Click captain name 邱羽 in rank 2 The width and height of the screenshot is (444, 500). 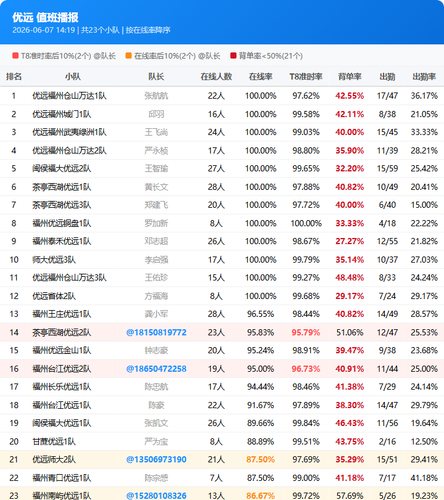[x=156, y=114]
